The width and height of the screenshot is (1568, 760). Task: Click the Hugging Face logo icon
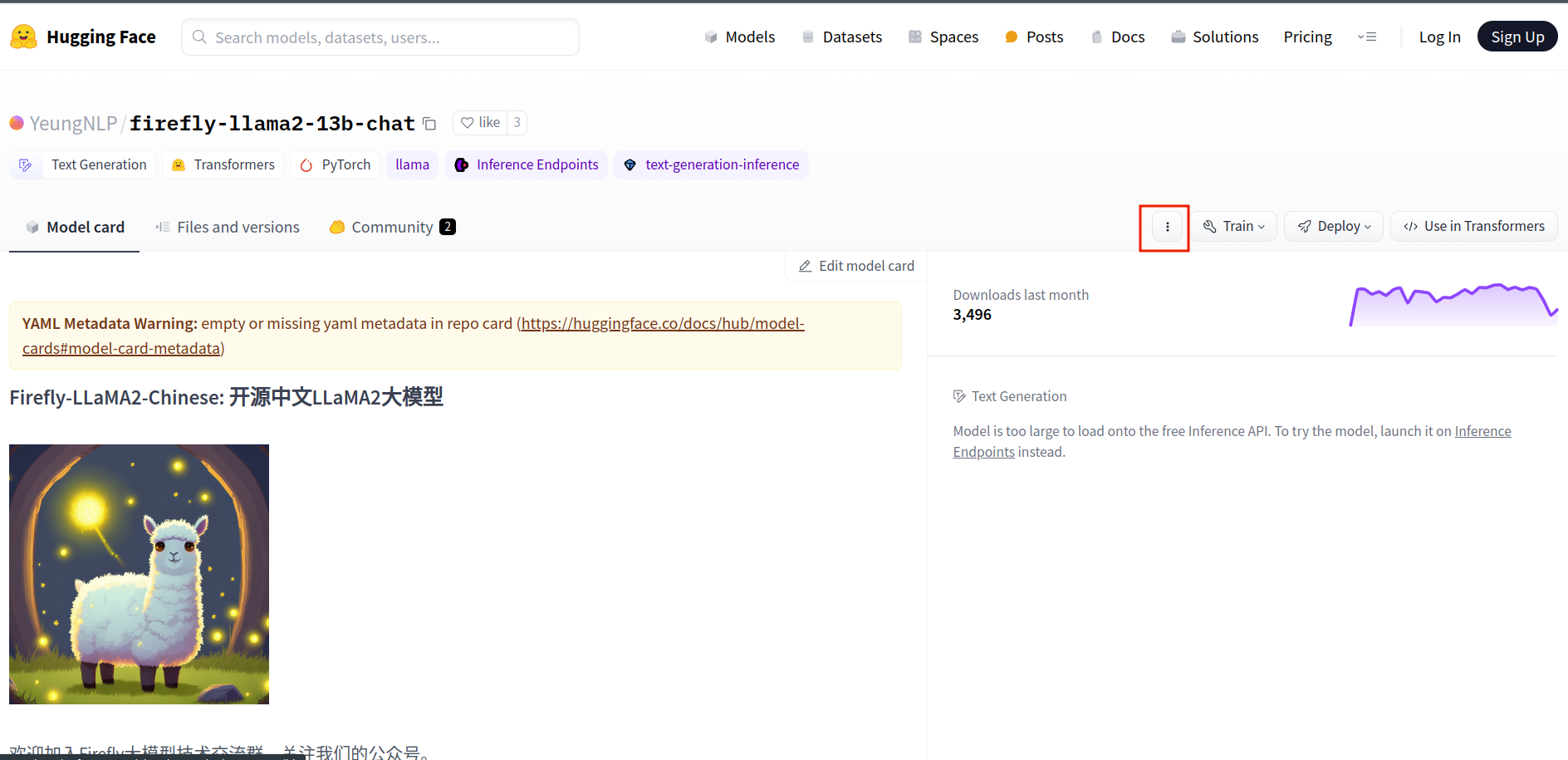23,37
